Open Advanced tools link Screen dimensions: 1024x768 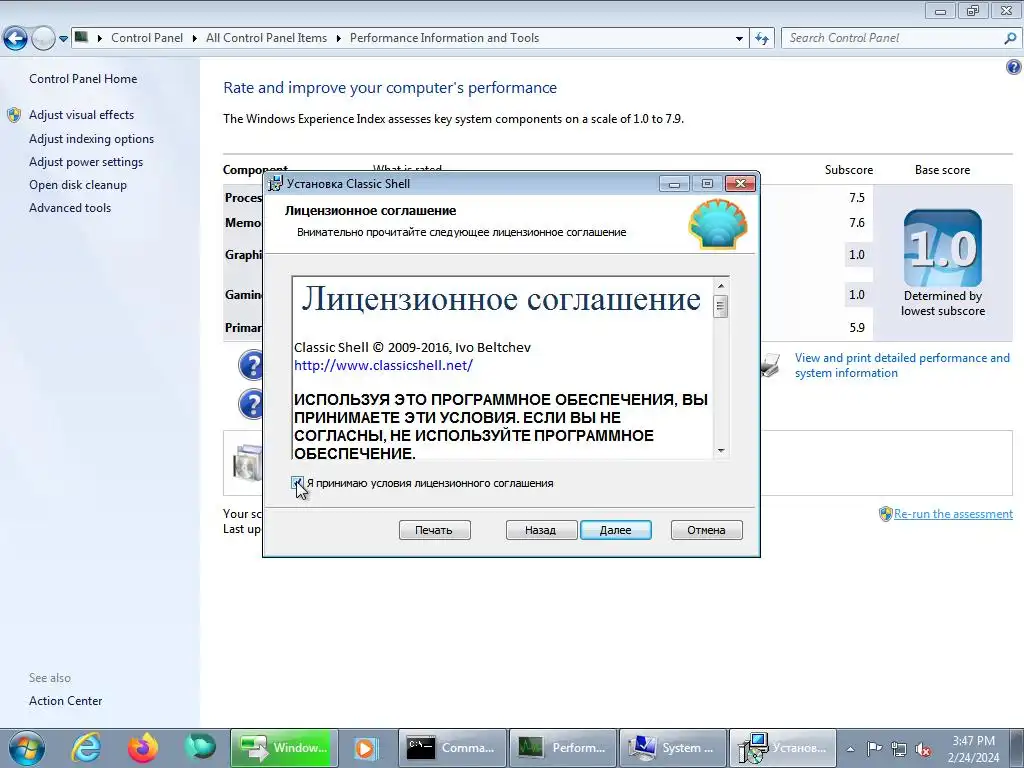70,208
